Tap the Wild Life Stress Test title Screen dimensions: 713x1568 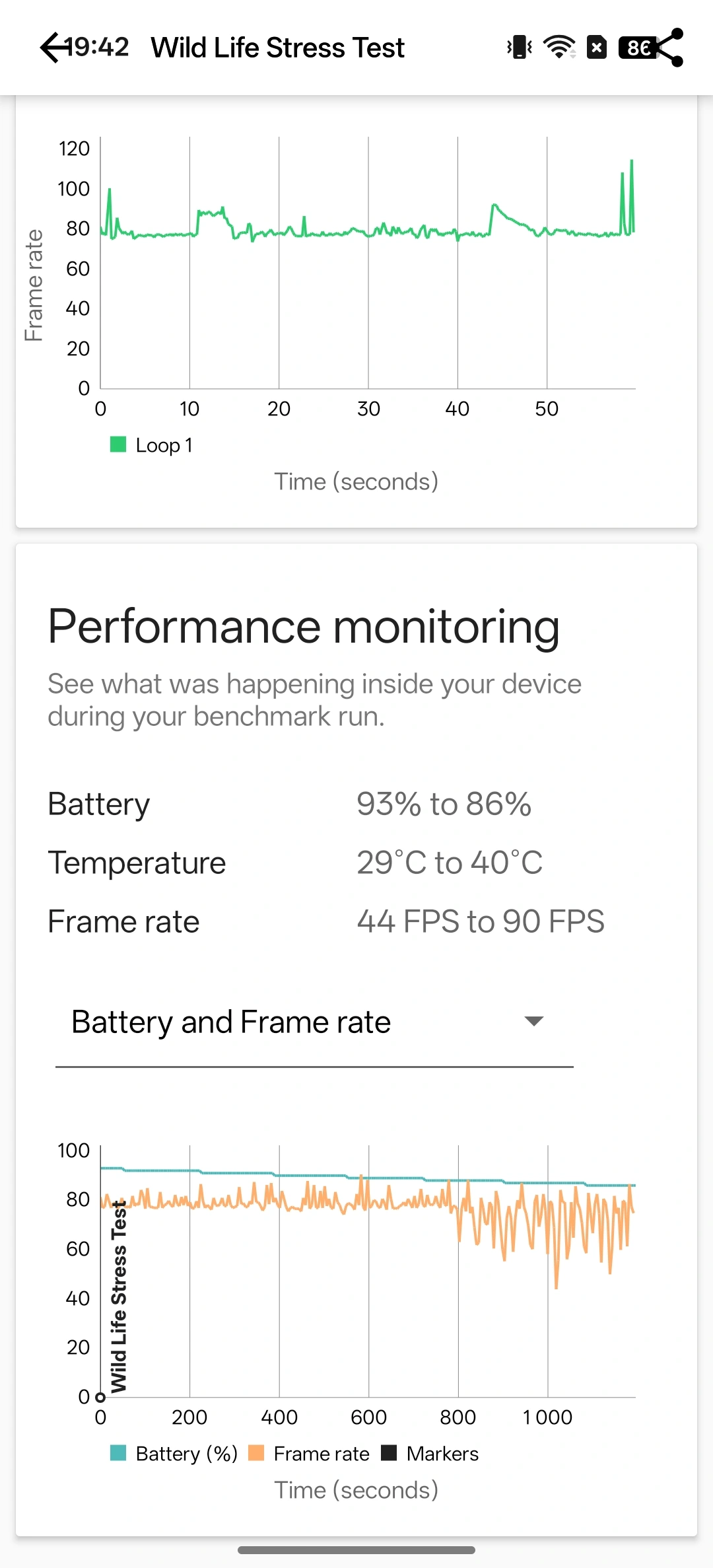(x=277, y=48)
